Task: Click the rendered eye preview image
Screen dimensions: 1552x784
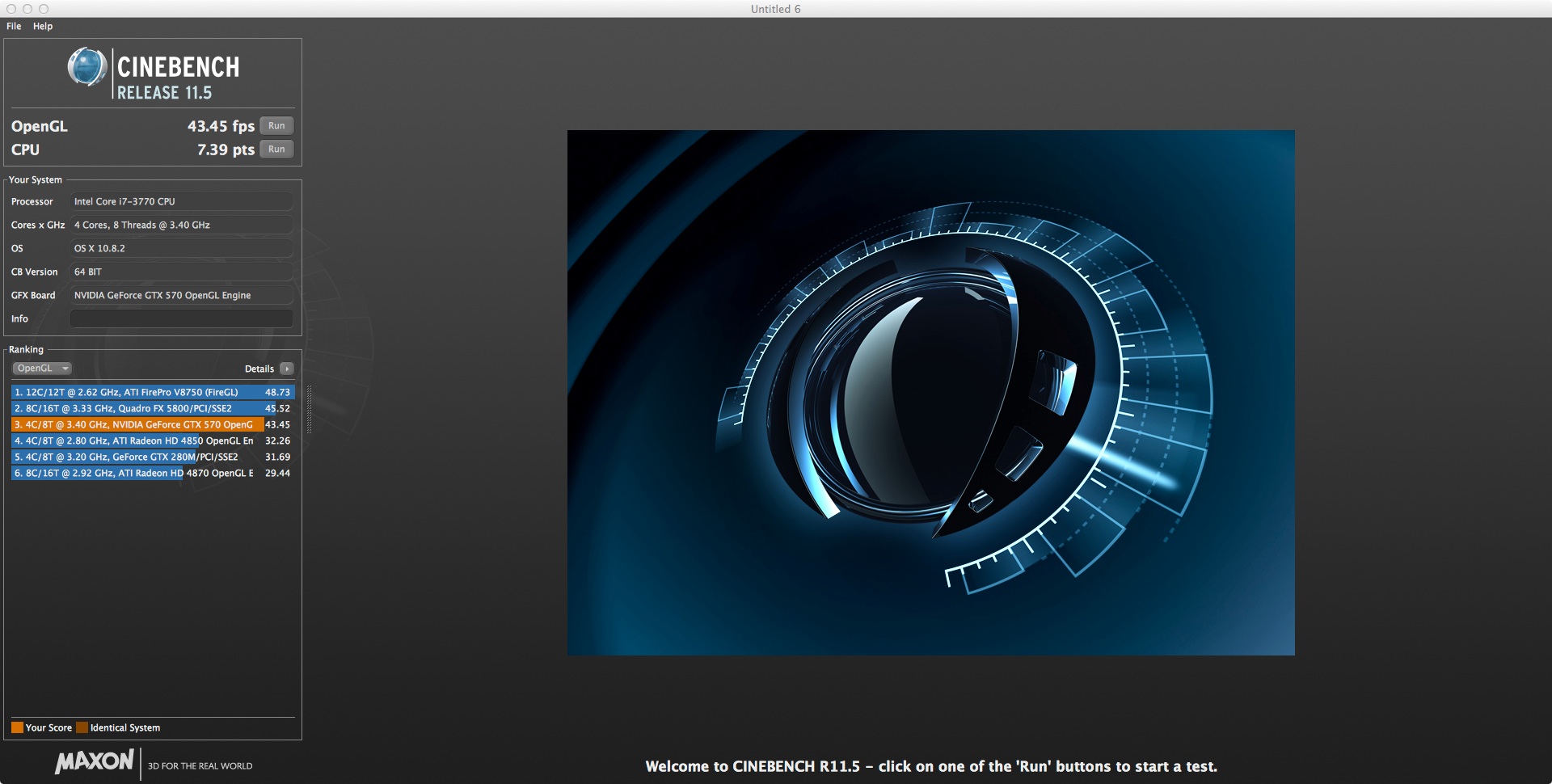Action: 930,393
